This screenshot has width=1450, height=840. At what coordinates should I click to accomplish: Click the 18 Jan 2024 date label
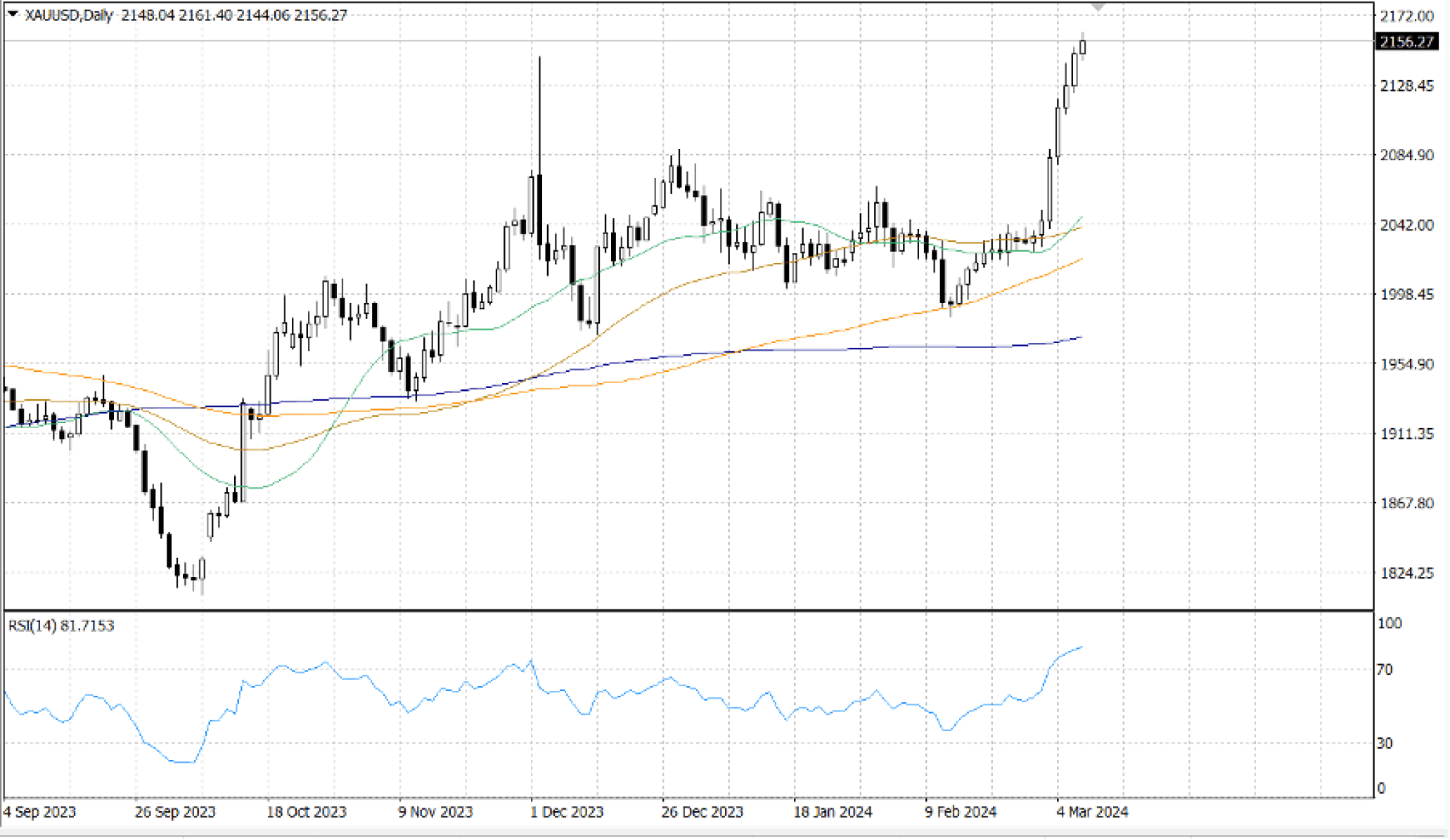pyautogui.click(x=833, y=812)
